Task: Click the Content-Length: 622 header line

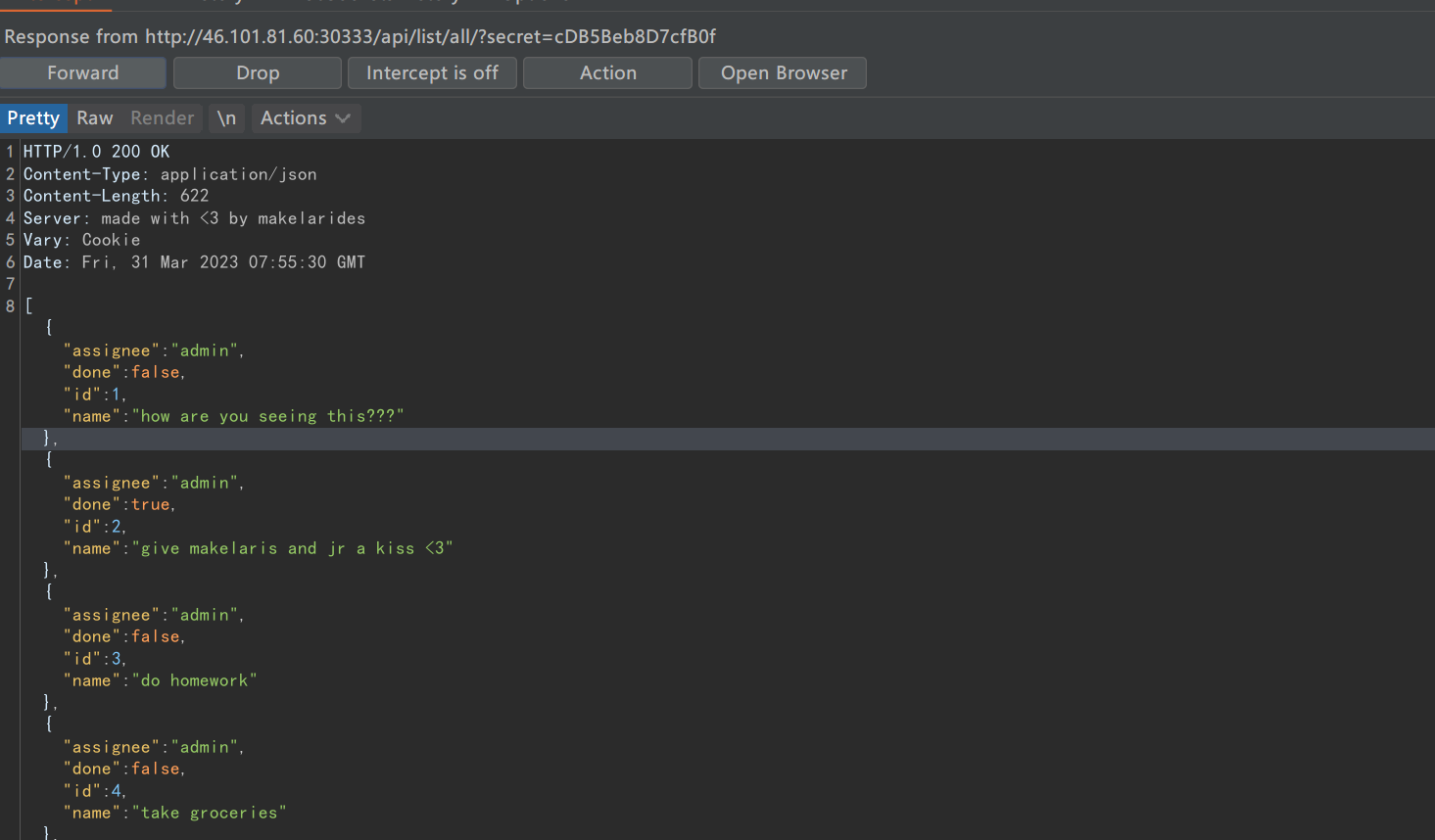Action: 117,196
